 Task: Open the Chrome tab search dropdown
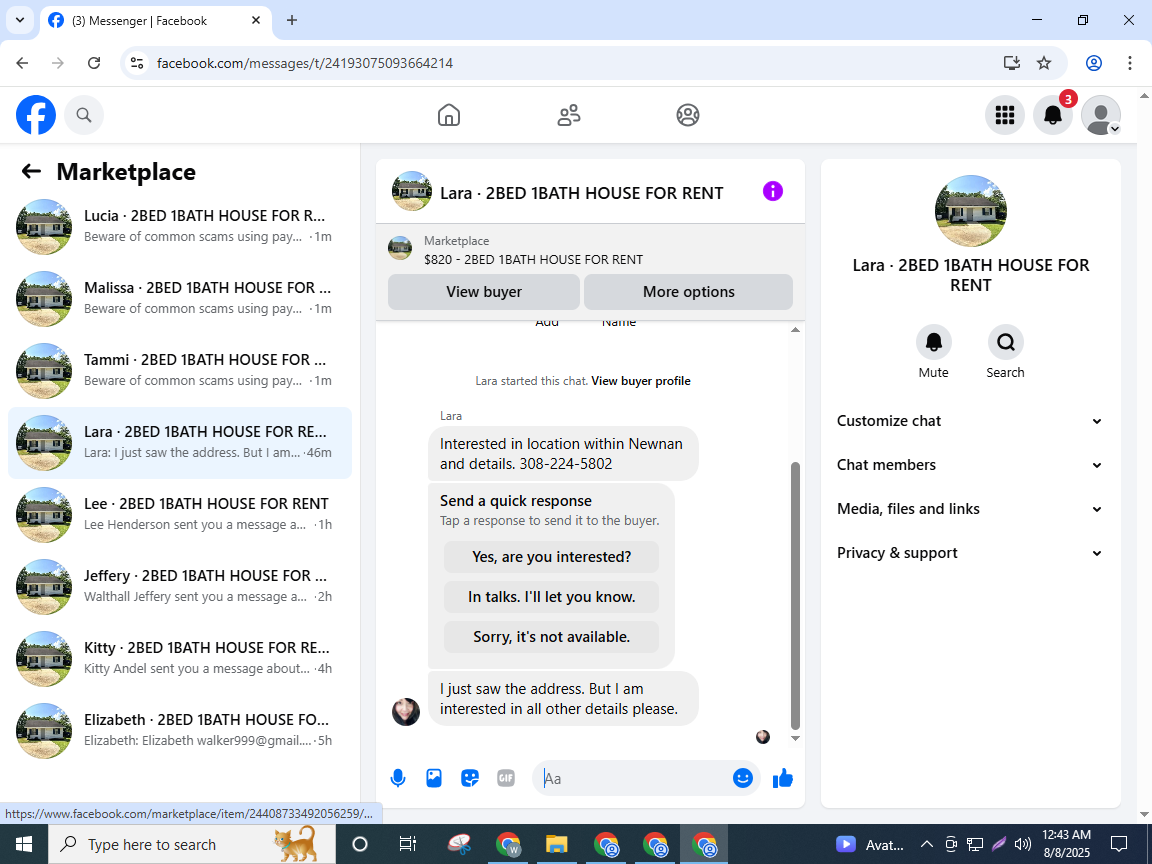pos(20,21)
